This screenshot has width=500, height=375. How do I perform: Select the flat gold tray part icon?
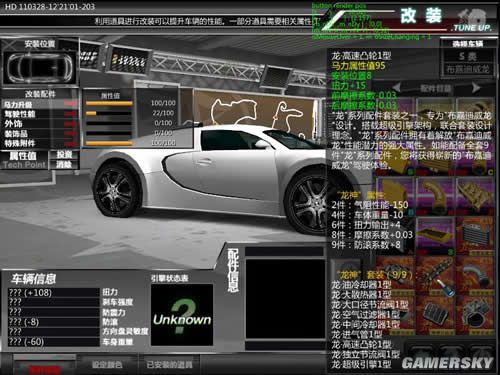click(435, 235)
